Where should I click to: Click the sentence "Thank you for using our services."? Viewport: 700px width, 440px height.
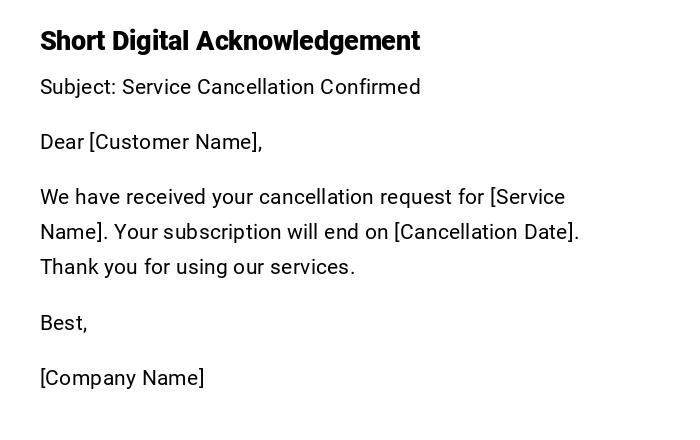tap(197, 267)
